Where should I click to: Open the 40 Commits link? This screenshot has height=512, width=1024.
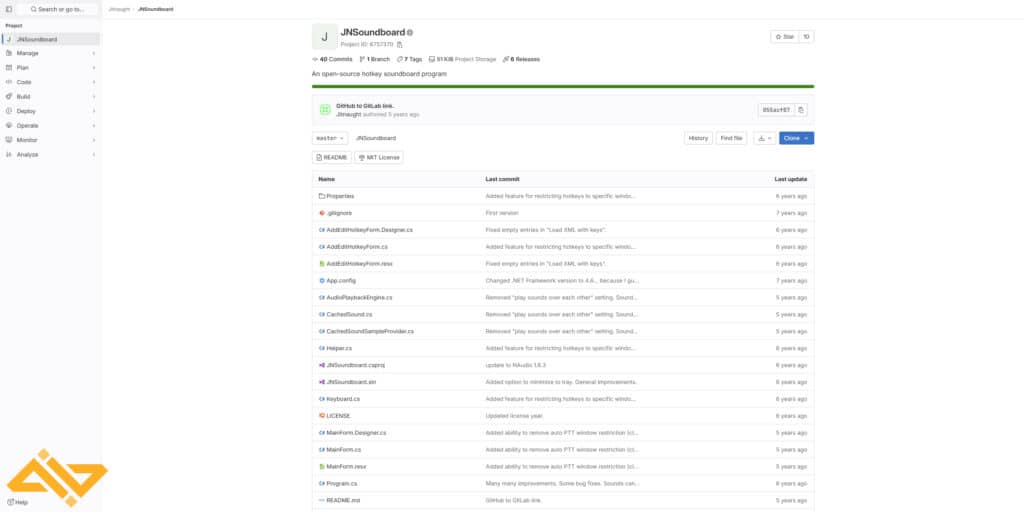(332, 59)
